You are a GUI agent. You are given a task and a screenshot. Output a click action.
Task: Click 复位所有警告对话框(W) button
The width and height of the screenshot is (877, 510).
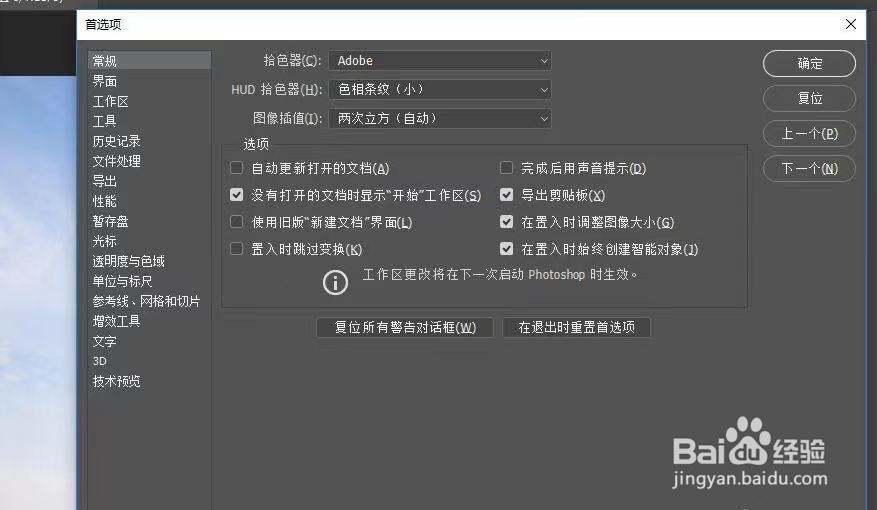click(x=405, y=327)
